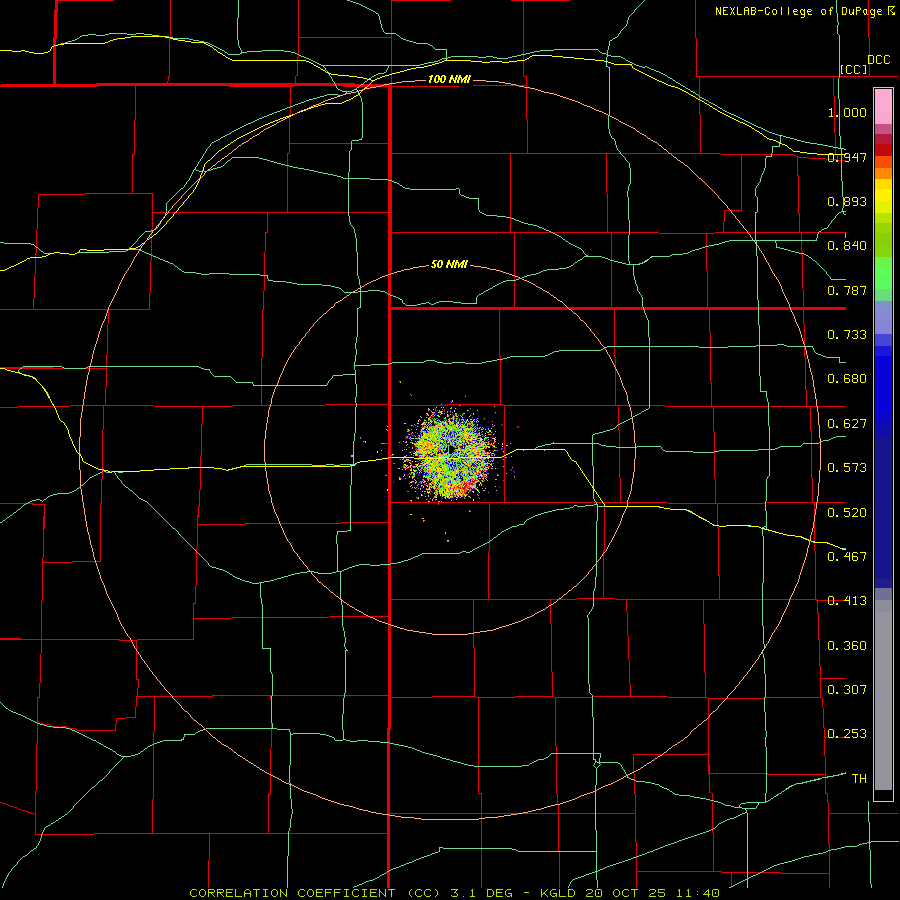
Task: Click the 0.680 scale value
Action: coord(847,379)
